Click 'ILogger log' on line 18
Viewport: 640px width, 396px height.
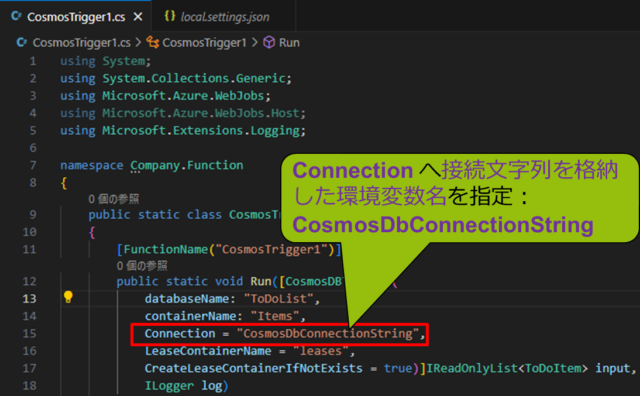(183, 386)
